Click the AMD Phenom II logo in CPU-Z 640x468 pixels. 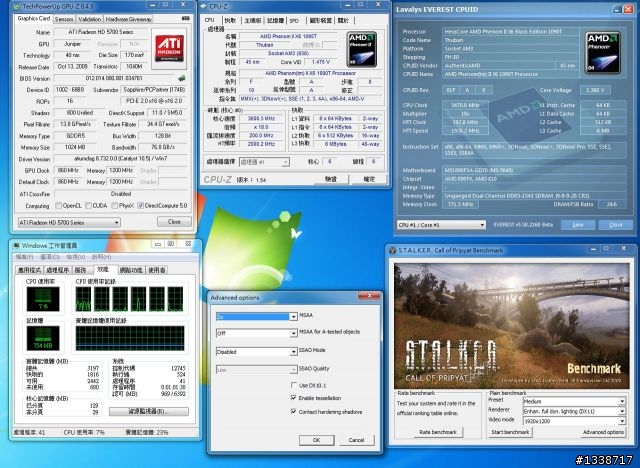362,50
